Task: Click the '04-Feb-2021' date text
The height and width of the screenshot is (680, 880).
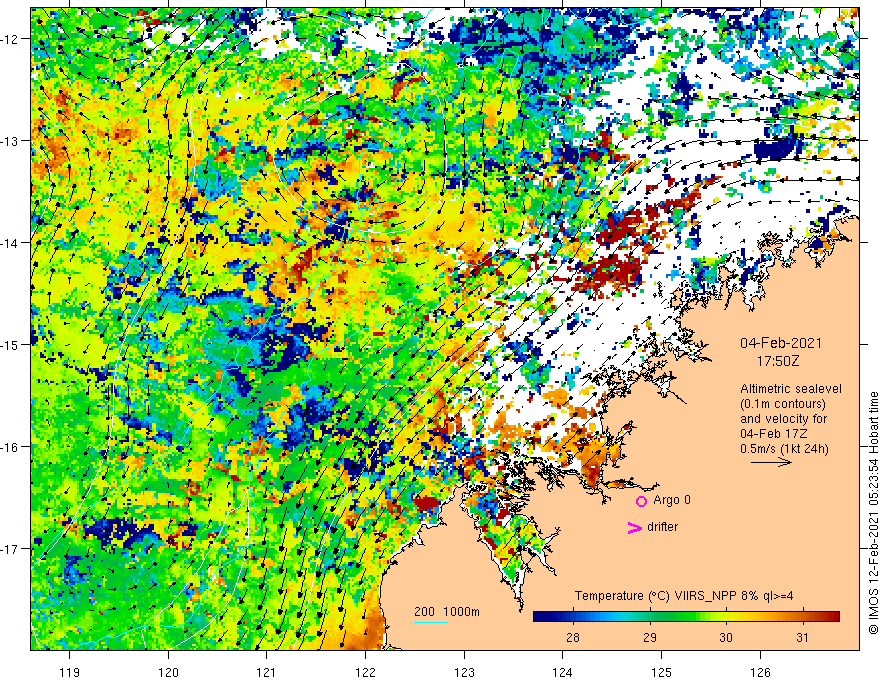Action: (x=781, y=343)
